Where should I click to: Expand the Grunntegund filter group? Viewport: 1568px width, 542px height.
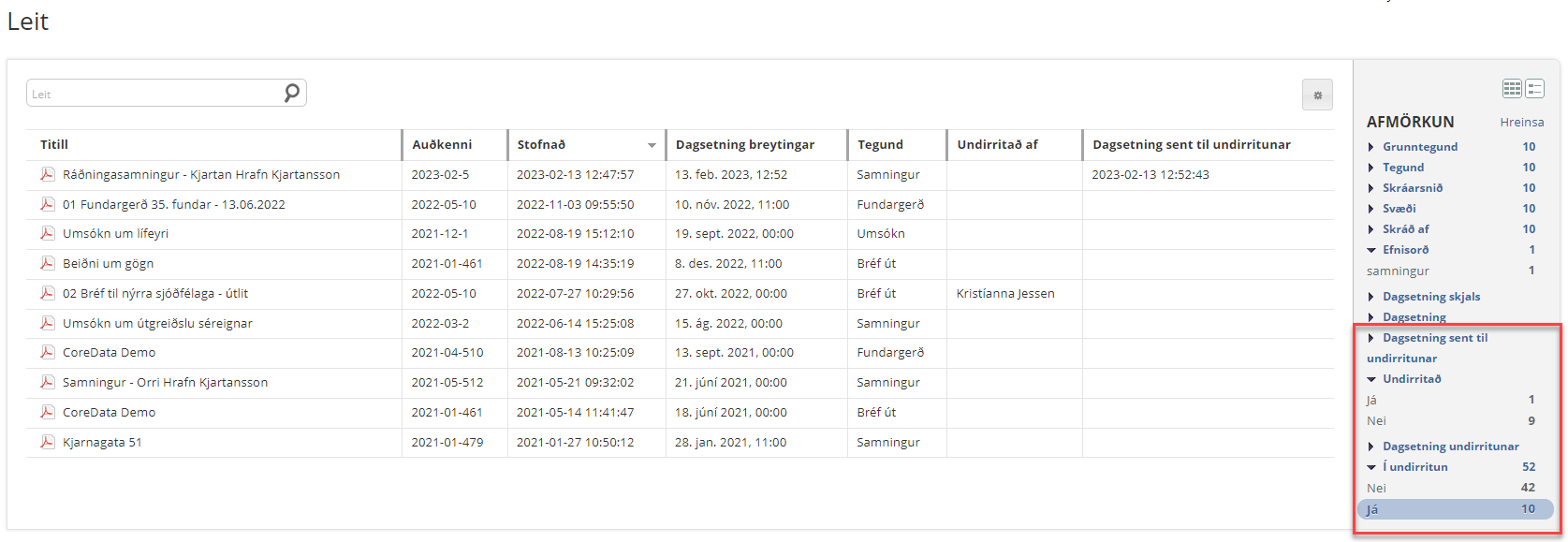pyautogui.click(x=1419, y=147)
